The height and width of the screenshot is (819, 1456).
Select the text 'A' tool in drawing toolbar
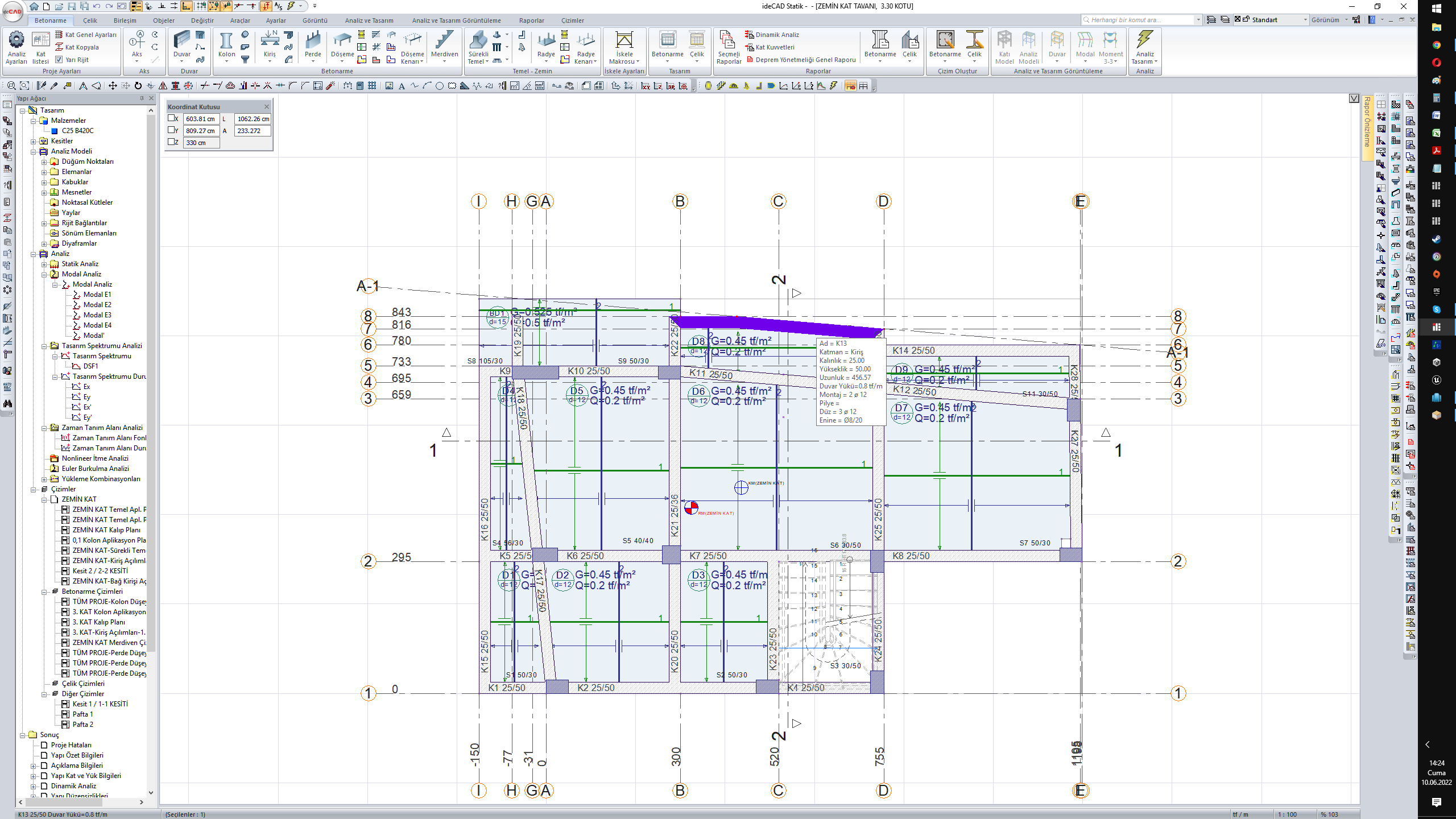[x=402, y=86]
